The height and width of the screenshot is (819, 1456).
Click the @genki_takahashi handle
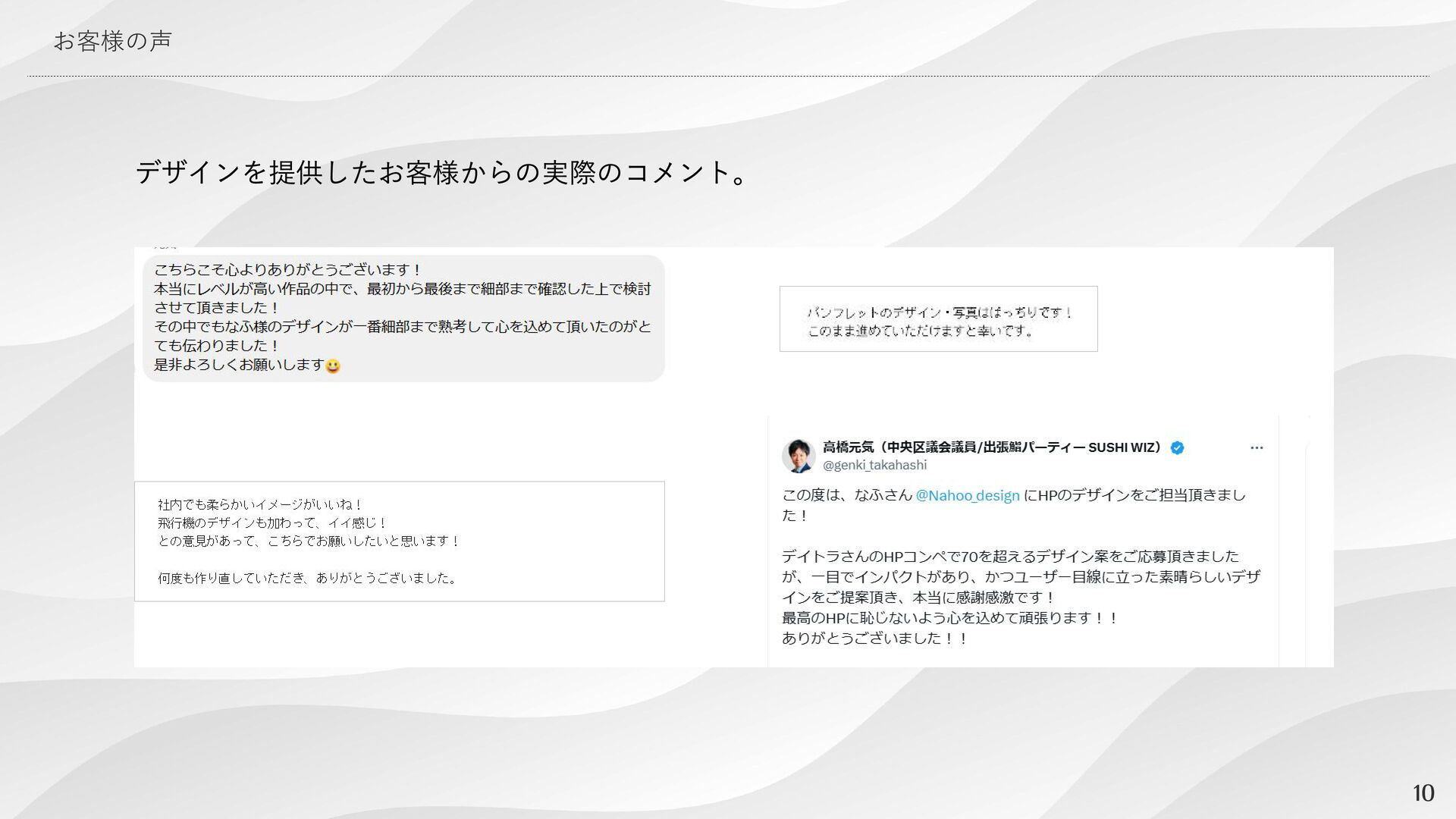(874, 465)
